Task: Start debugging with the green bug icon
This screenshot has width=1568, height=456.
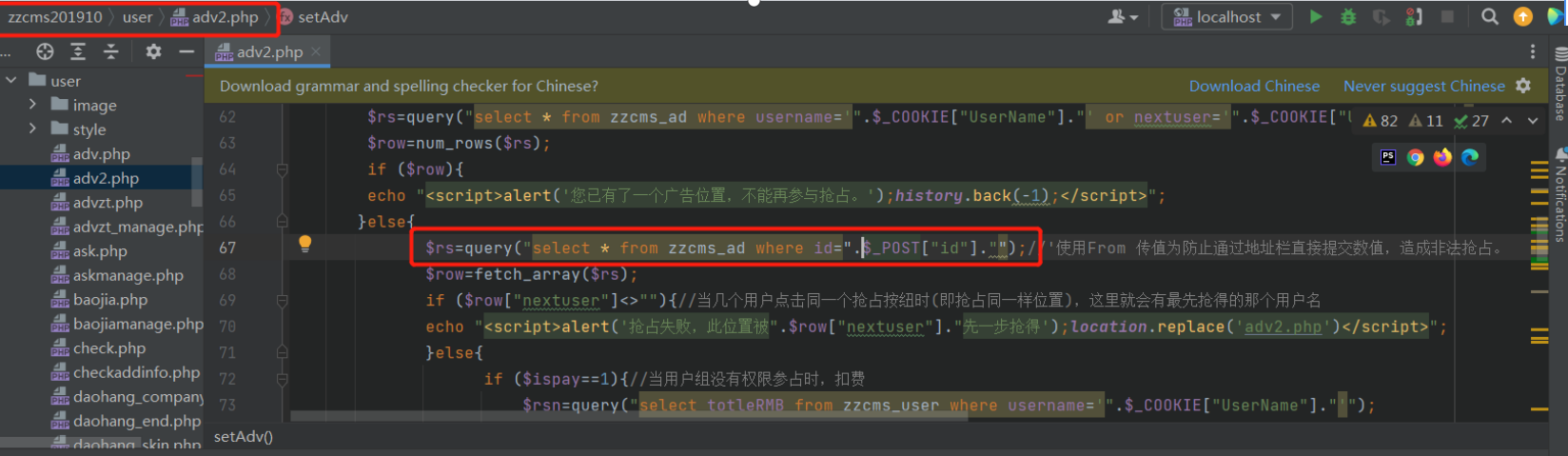Action: (x=1347, y=16)
